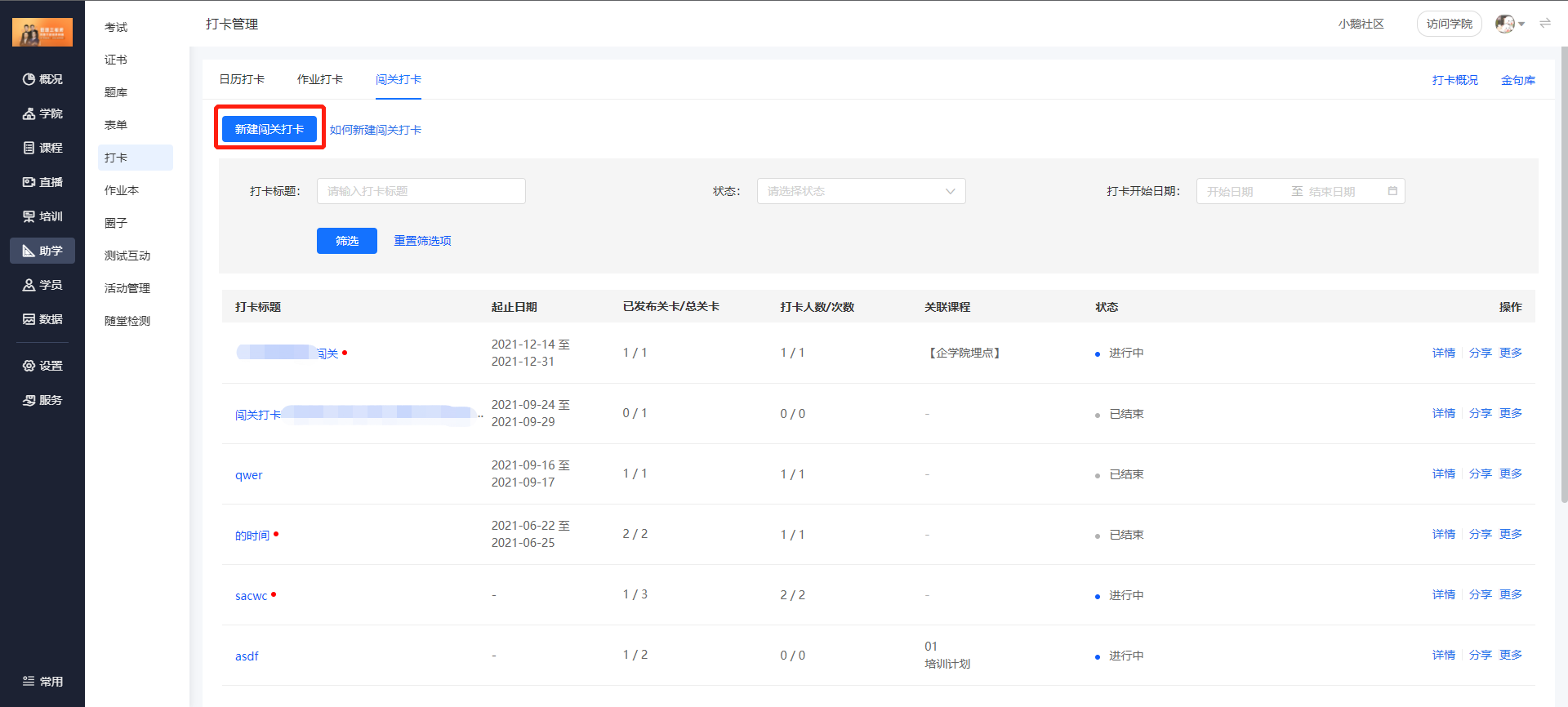Open the user avatar dropdown menu
This screenshot has width=1568, height=707.
point(1510,24)
